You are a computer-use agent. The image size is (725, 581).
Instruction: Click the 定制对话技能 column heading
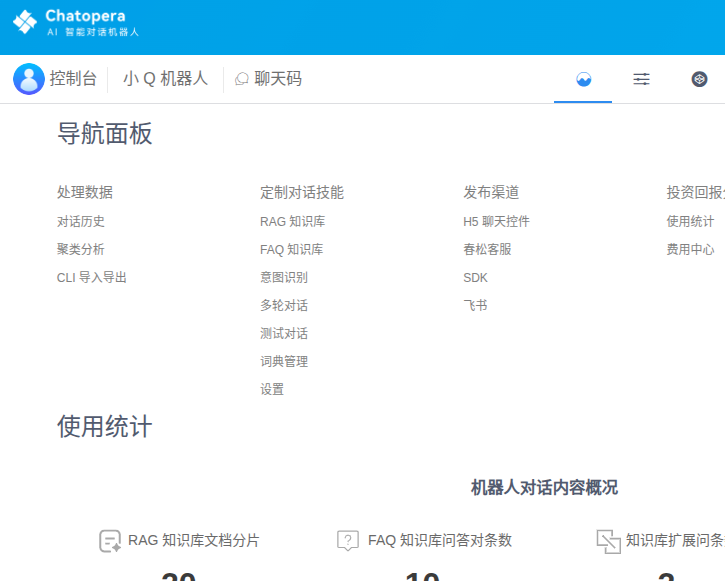[302, 192]
